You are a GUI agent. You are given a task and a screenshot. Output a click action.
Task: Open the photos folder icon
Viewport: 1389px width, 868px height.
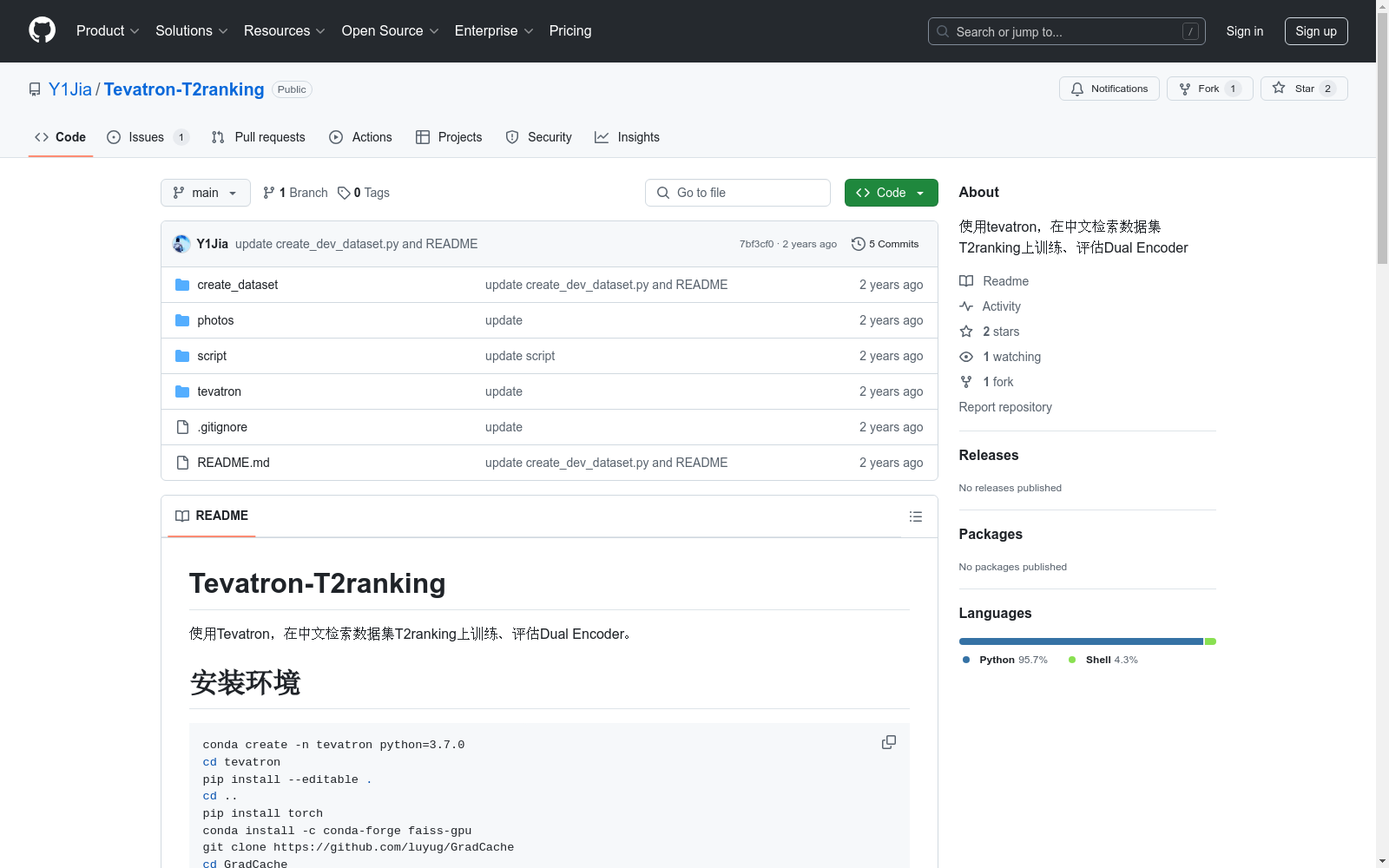[x=182, y=320]
